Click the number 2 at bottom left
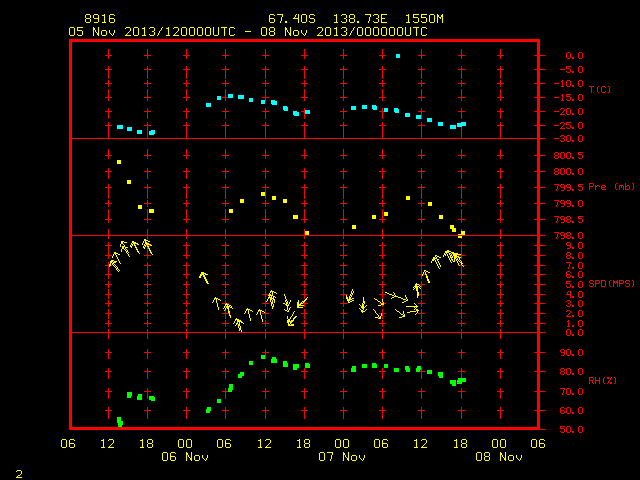Image resolution: width=640 pixels, height=480 pixels. click(19, 474)
